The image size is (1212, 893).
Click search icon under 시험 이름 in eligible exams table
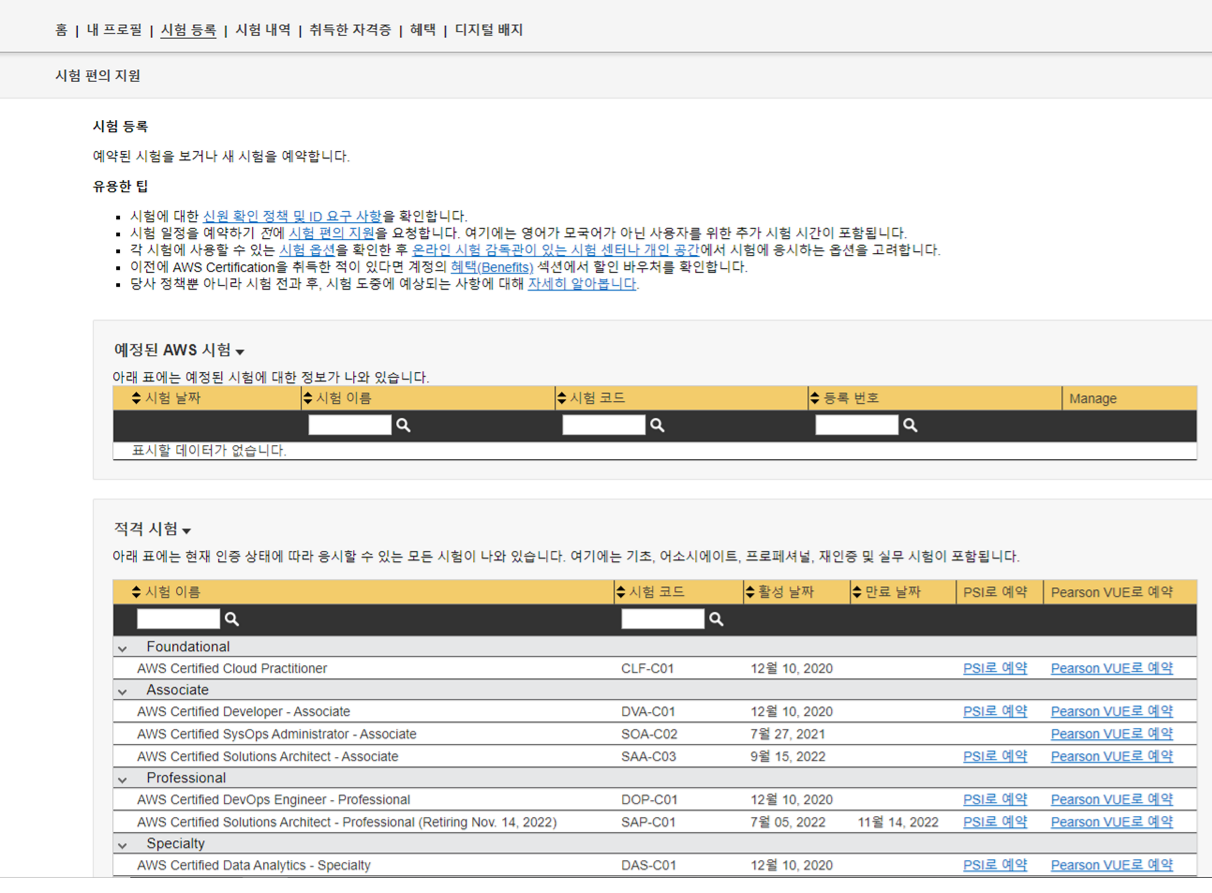pos(232,619)
